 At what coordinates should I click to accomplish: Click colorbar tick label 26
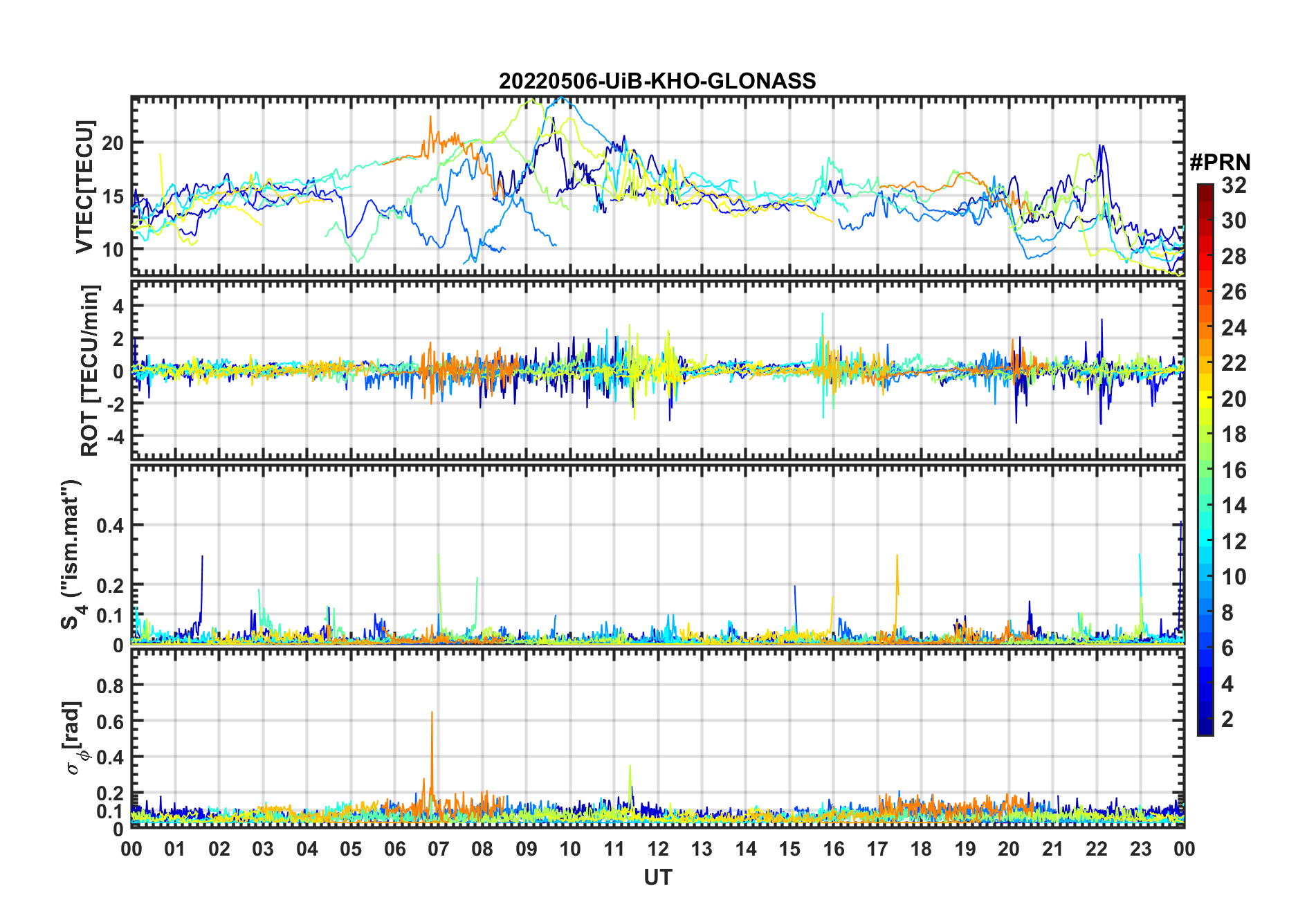pos(1234,292)
